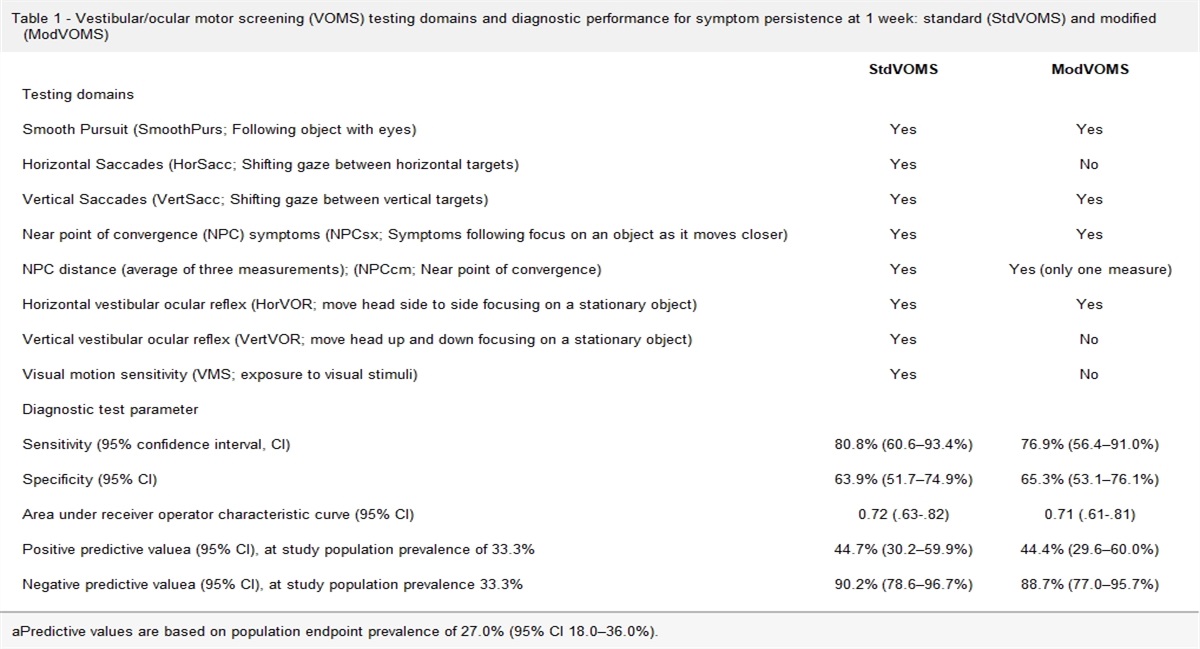Click the Vertical vestibular ocular reflex row
The image size is (1200, 649).
point(357,339)
